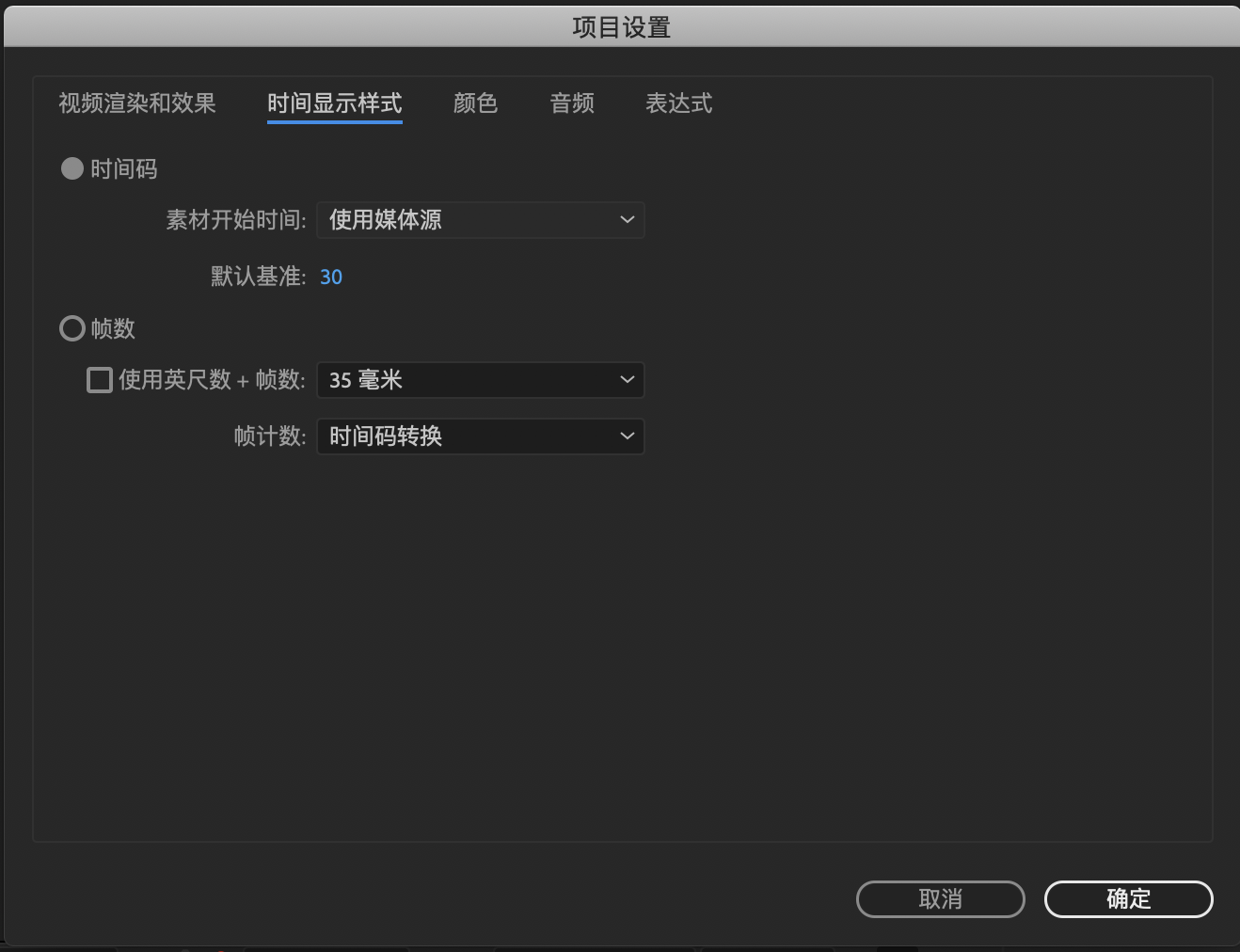点击"使用媒体源"下拉框的展开箭头
The image size is (1240, 952).
[627, 220]
